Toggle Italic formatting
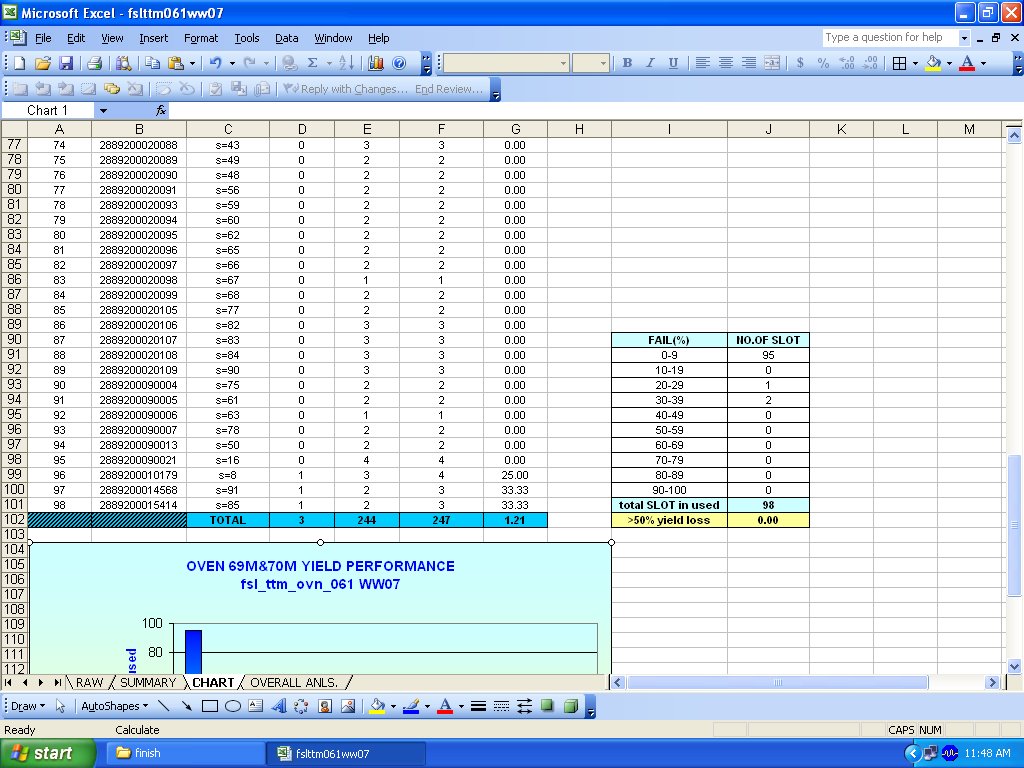The width and height of the screenshot is (1024, 768). 650,63
